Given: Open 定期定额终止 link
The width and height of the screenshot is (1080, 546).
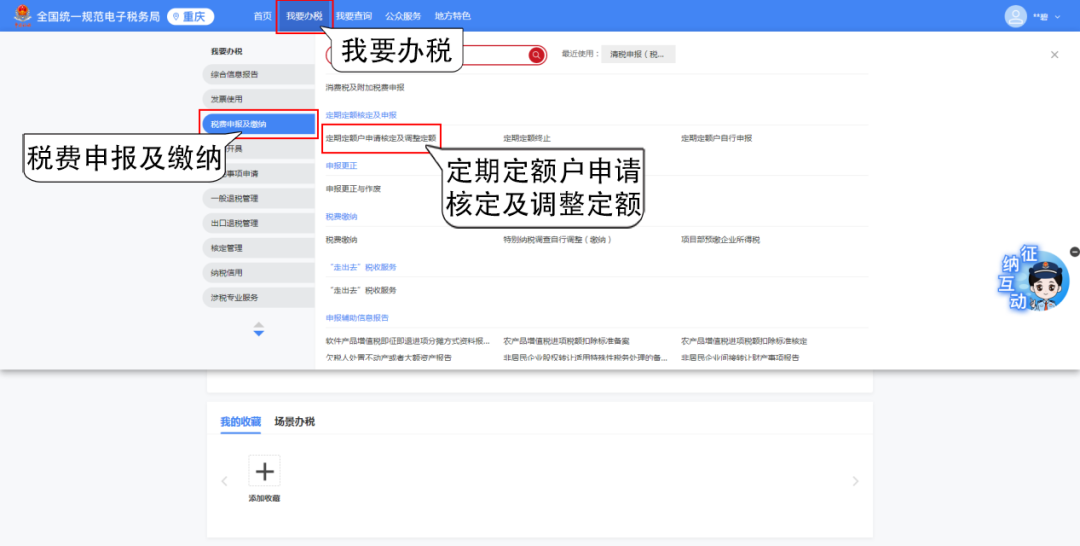Looking at the screenshot, I should coord(527,138).
